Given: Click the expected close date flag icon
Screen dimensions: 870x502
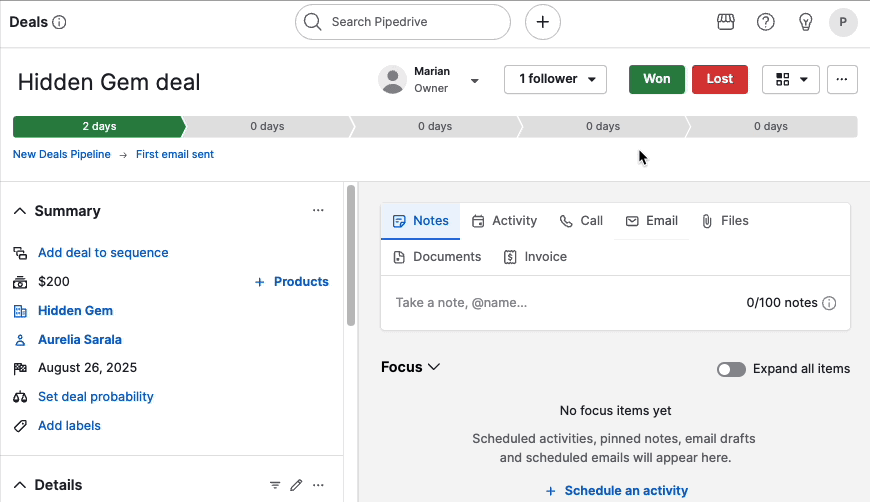Looking at the screenshot, I should [20, 368].
